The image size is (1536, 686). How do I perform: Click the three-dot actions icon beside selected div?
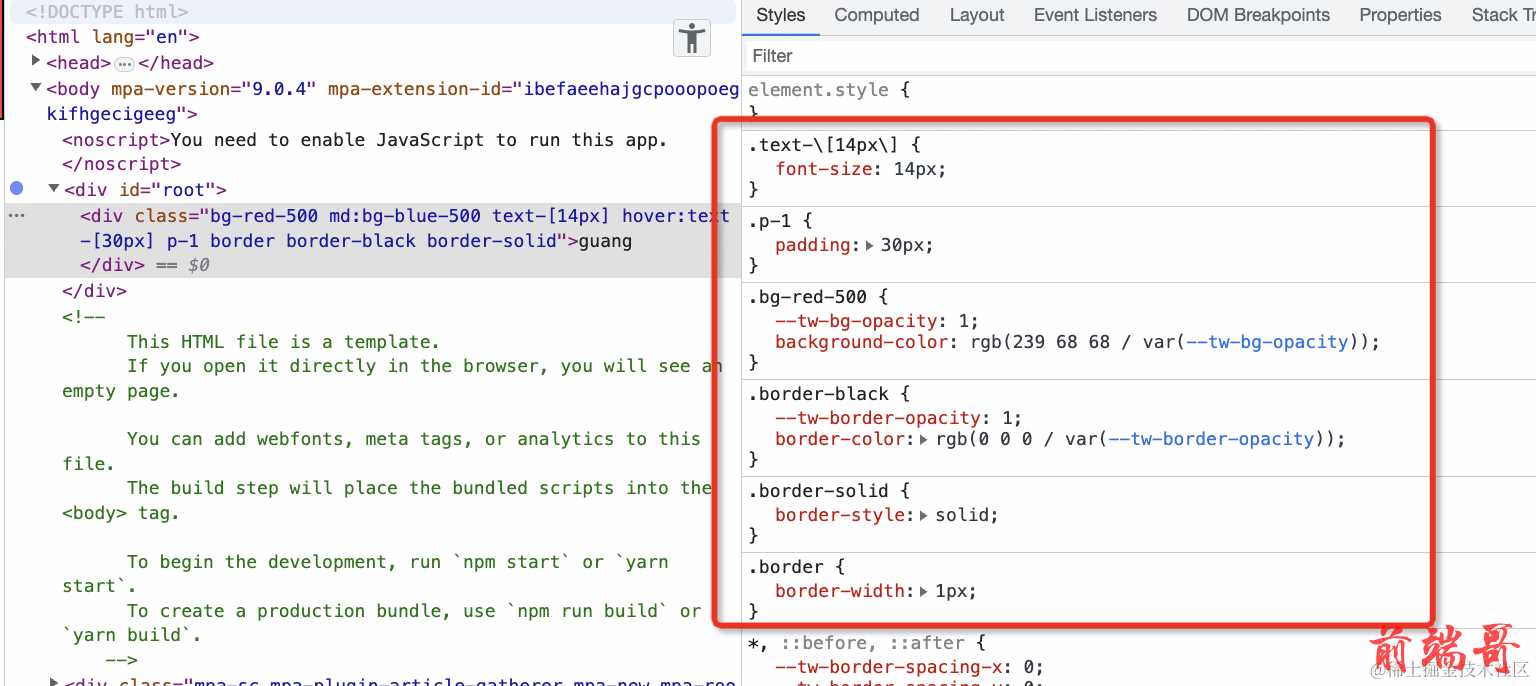tap(16, 216)
